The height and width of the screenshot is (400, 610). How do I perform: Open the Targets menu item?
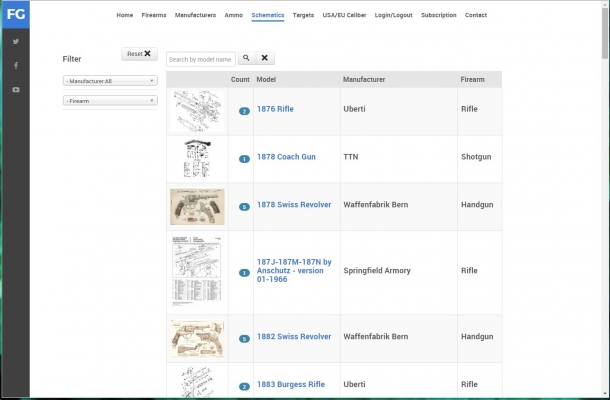point(303,15)
